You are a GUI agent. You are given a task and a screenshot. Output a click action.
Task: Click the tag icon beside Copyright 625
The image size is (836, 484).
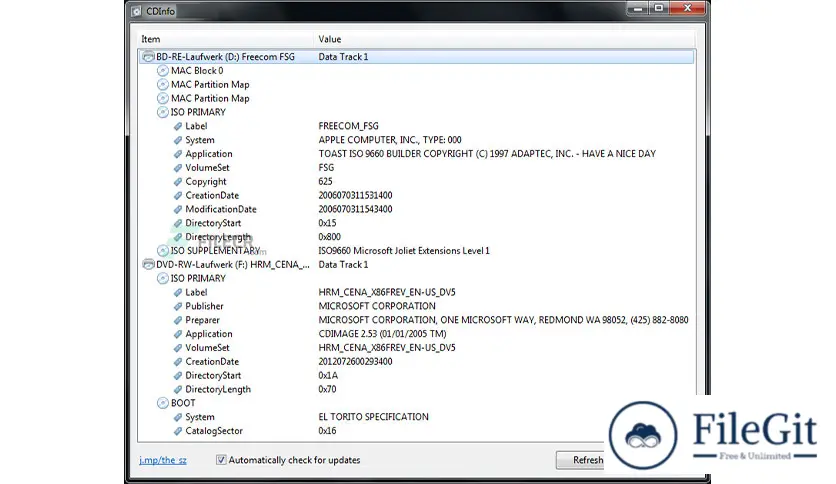(x=178, y=182)
